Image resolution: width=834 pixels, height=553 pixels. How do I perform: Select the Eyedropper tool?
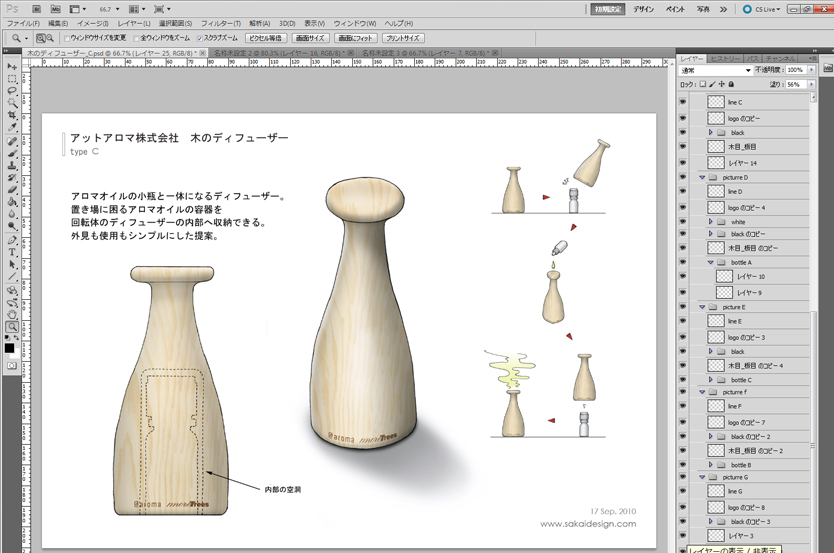pos(12,128)
